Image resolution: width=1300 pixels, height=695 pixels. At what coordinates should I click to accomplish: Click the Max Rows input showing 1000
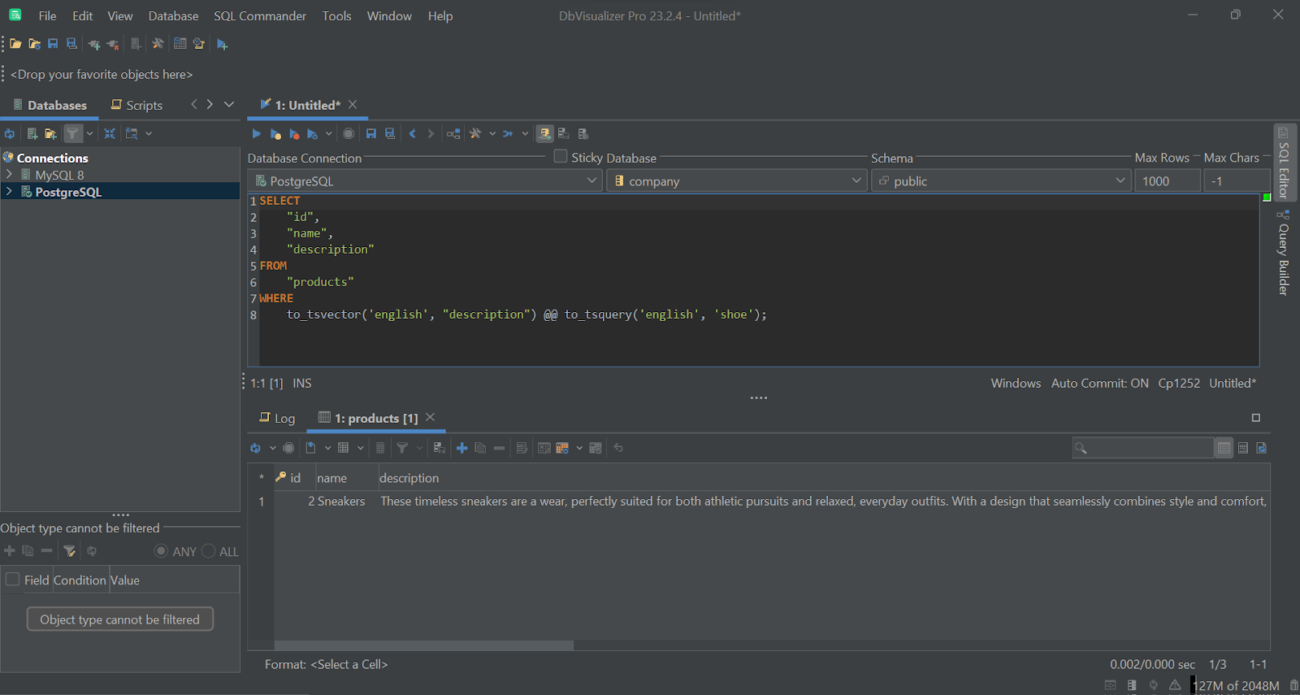coord(1167,180)
